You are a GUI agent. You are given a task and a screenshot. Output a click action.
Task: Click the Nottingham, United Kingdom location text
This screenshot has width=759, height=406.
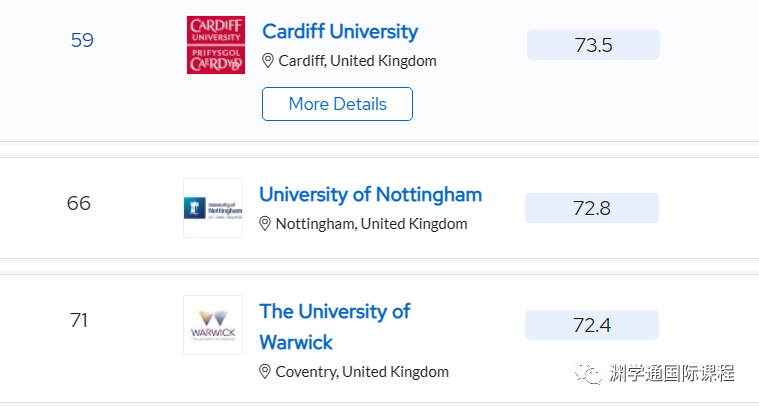click(371, 224)
